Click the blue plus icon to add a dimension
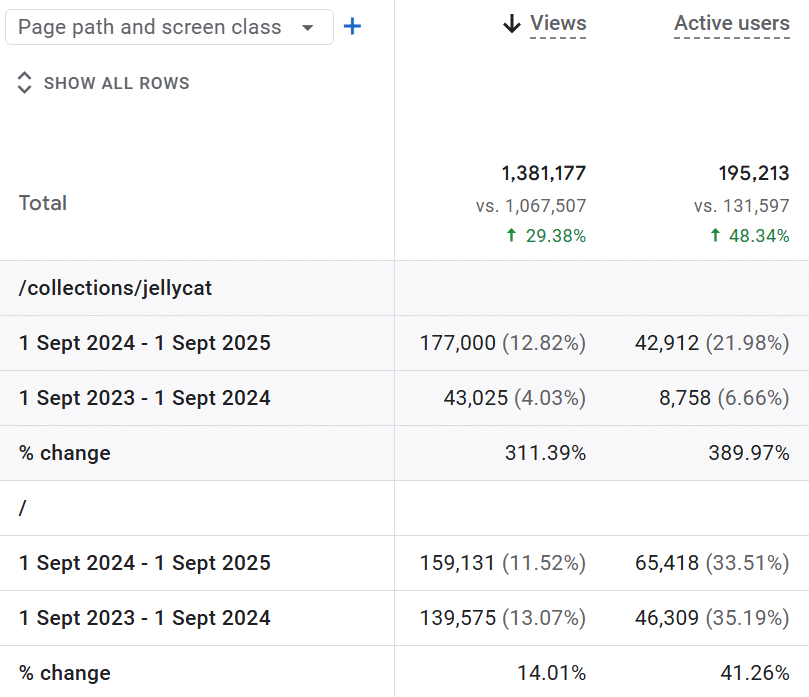 click(352, 27)
